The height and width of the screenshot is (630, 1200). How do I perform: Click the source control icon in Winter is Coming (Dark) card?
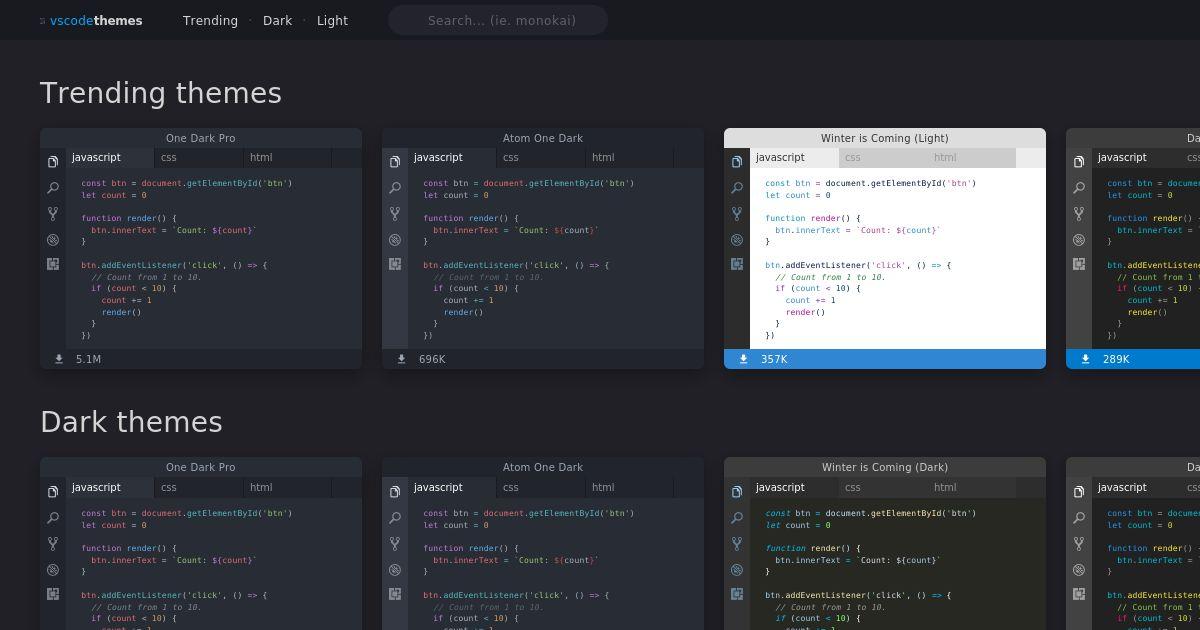737,543
